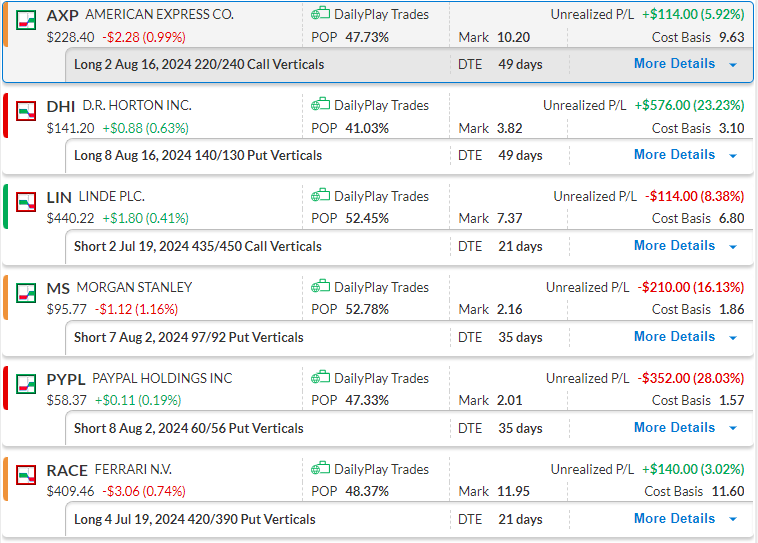Image resolution: width=758 pixels, height=543 pixels.
Task: Click the PYPL payoff chart icon
Action: coord(26,384)
